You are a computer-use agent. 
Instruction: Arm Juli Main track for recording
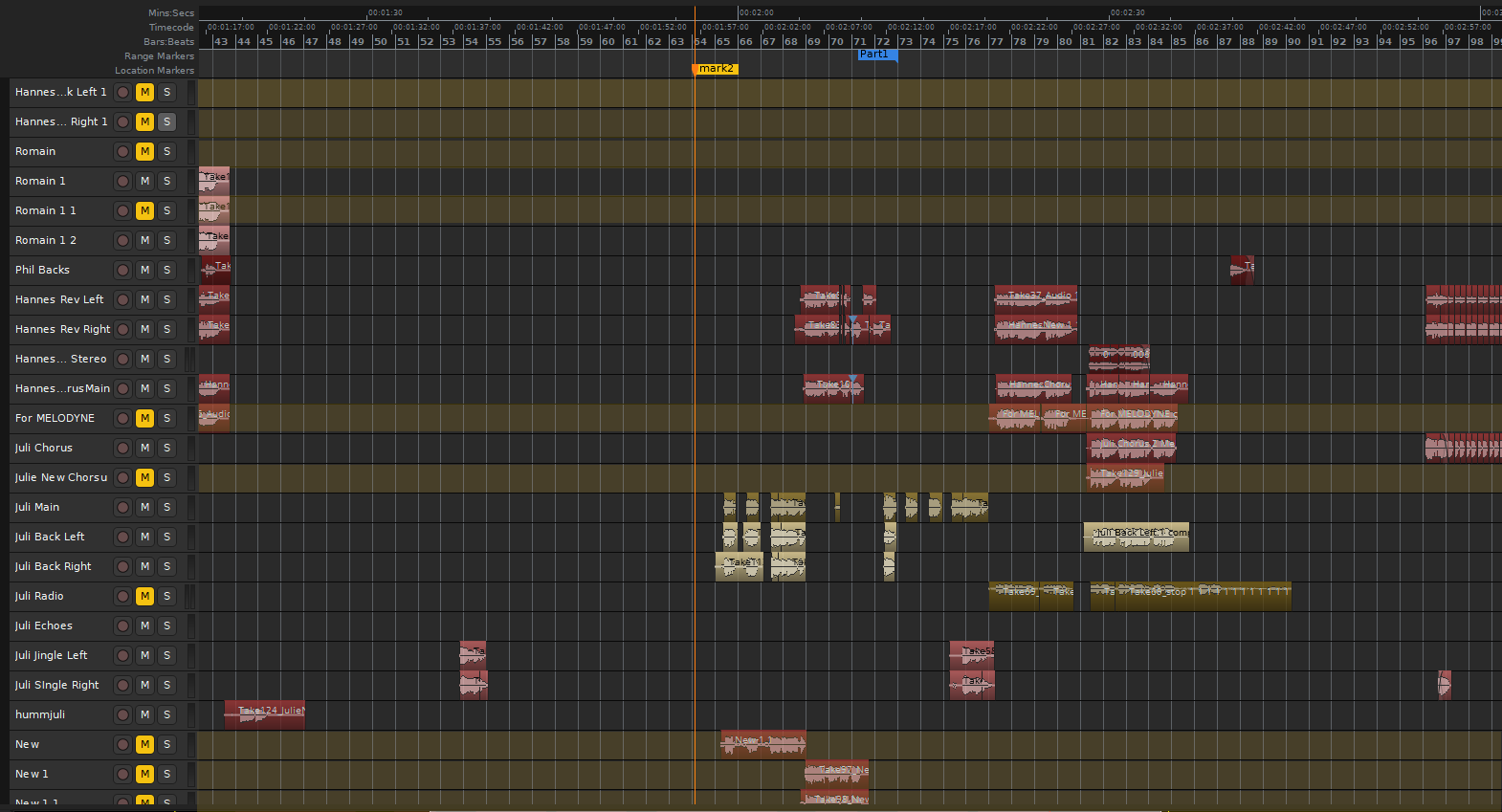pos(122,507)
